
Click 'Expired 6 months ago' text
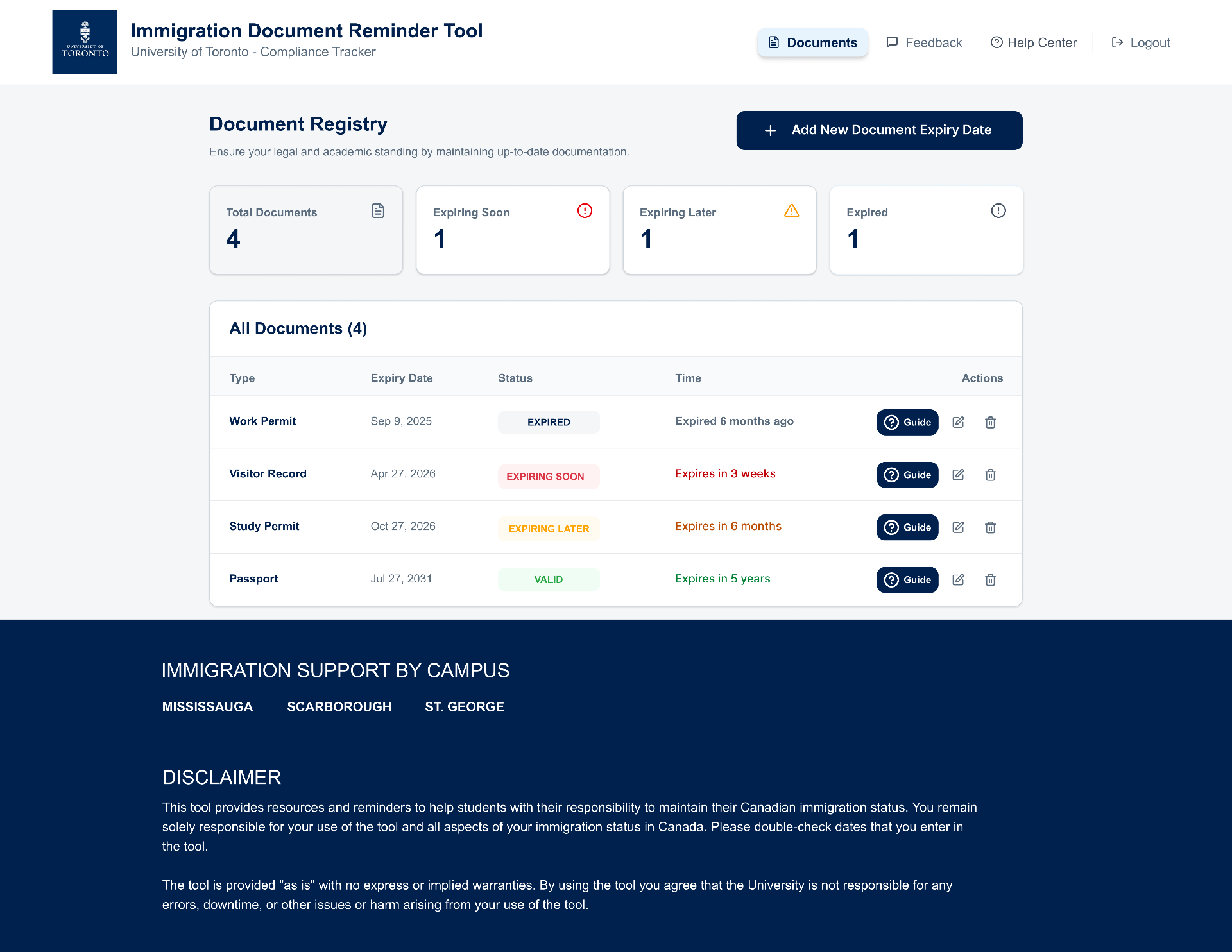(x=734, y=421)
